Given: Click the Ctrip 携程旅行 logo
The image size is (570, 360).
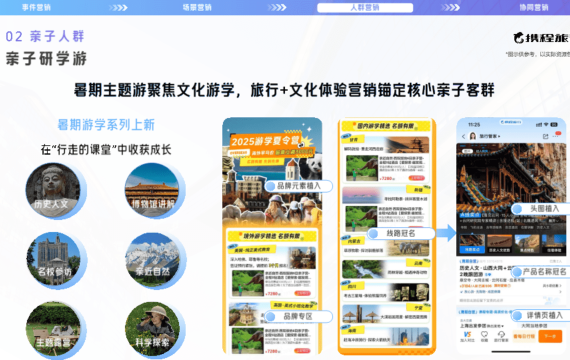Looking at the screenshot, I should [541, 37].
